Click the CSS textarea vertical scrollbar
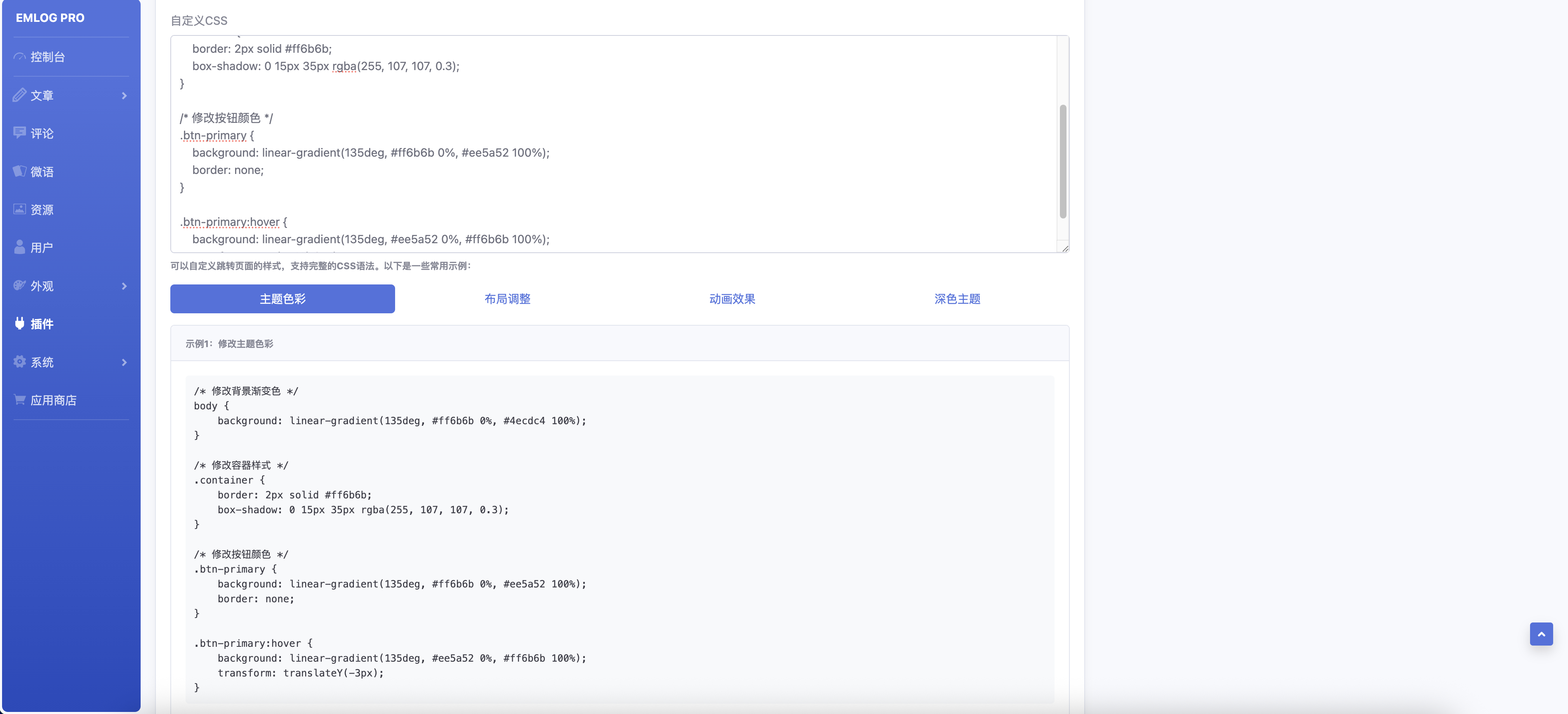 coord(1063,161)
